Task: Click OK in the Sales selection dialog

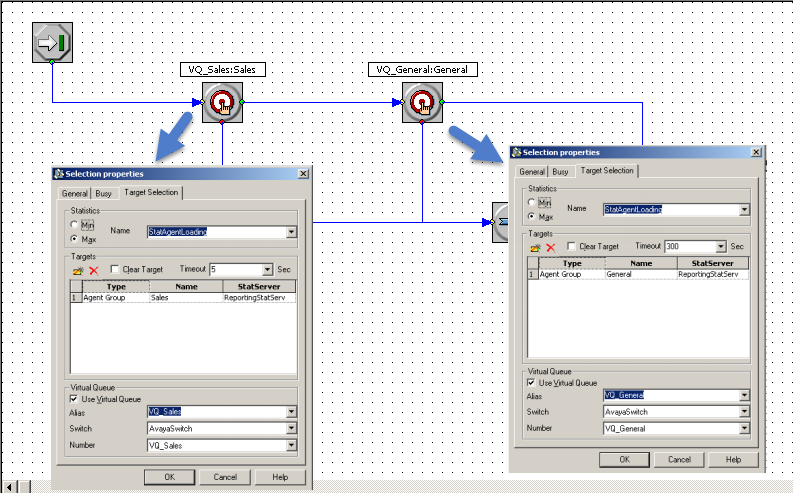Action: coord(169,477)
